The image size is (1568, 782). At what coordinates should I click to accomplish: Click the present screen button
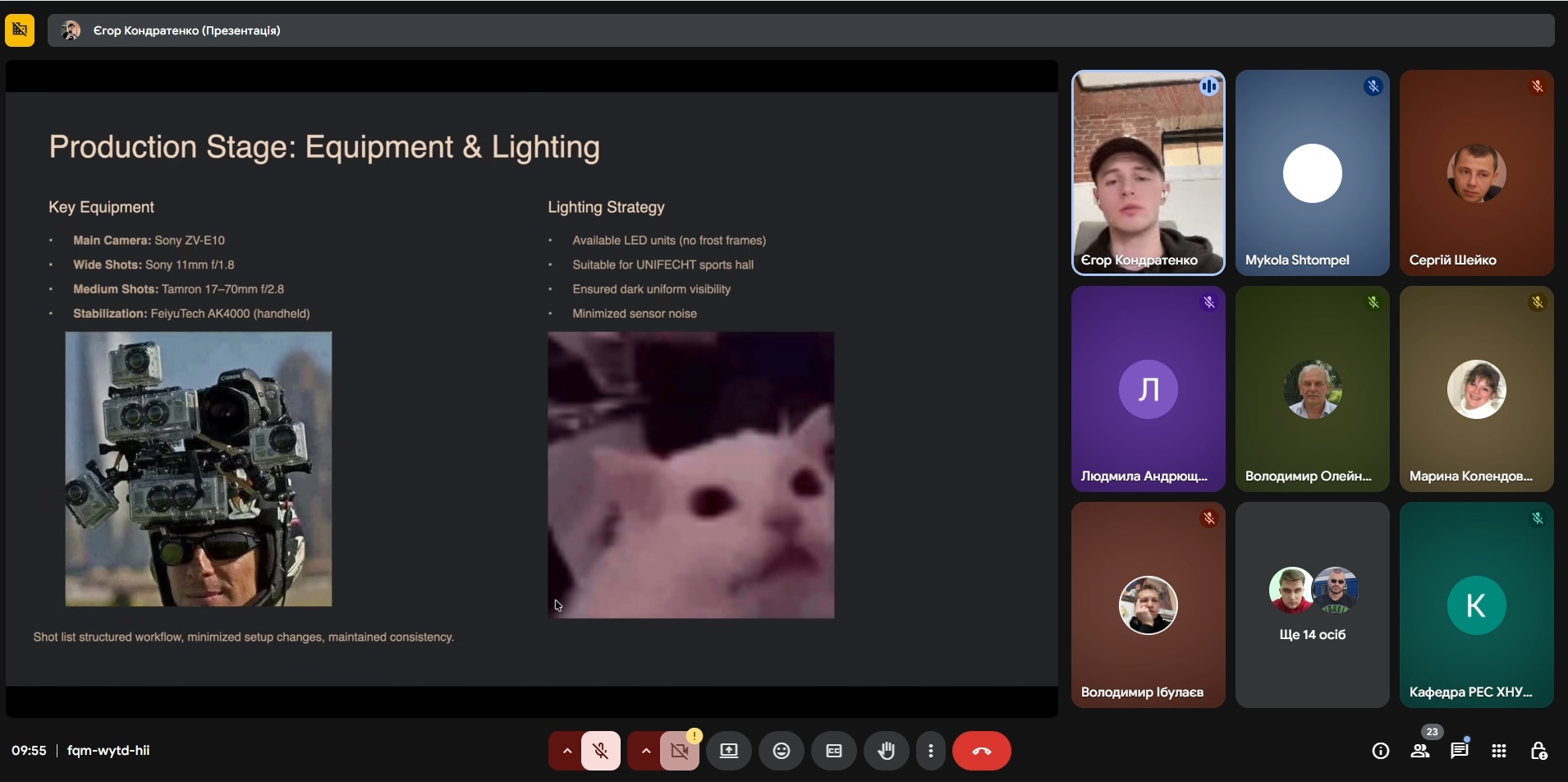728,751
